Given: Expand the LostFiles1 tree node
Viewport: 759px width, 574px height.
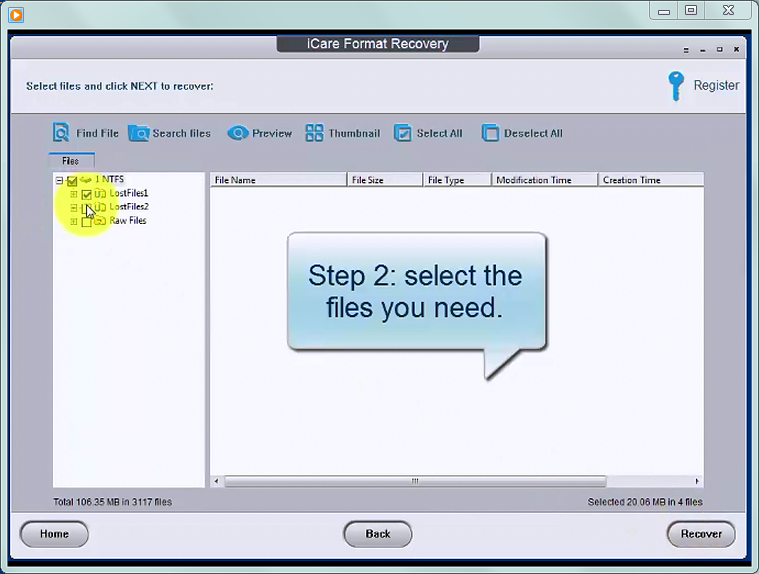Looking at the screenshot, I should [x=74, y=194].
